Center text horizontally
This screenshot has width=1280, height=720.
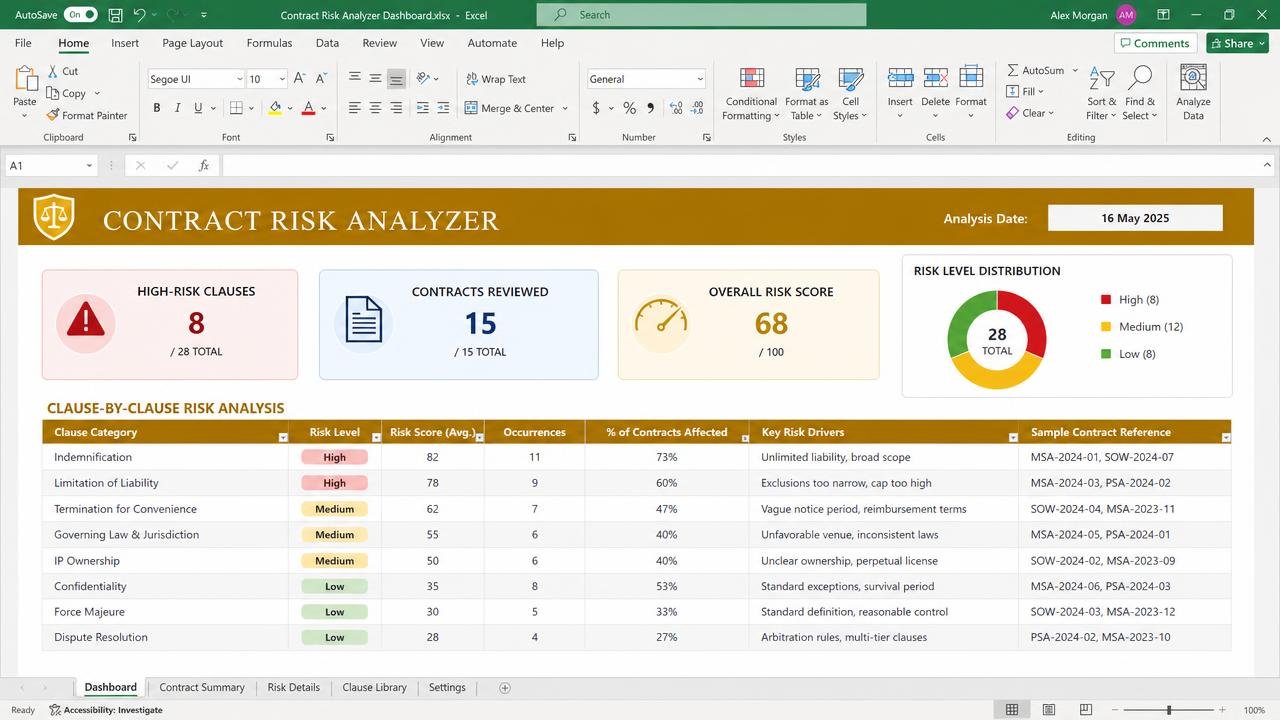click(x=375, y=108)
